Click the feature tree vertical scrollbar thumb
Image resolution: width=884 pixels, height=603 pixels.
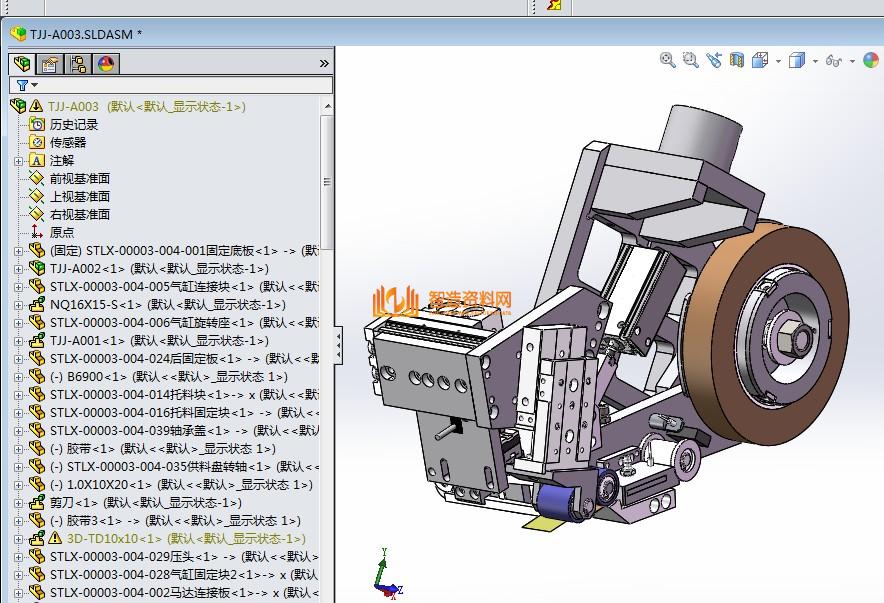click(x=327, y=180)
